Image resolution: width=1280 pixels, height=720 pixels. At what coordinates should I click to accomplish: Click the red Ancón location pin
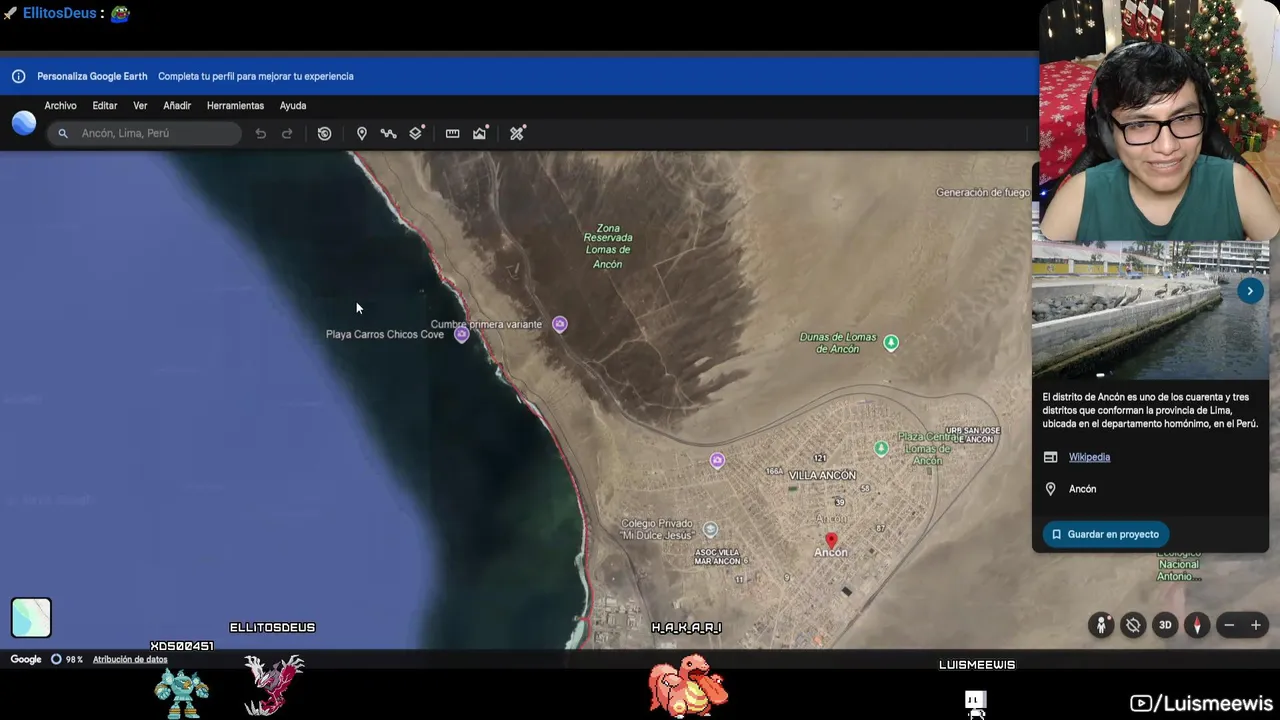(831, 540)
